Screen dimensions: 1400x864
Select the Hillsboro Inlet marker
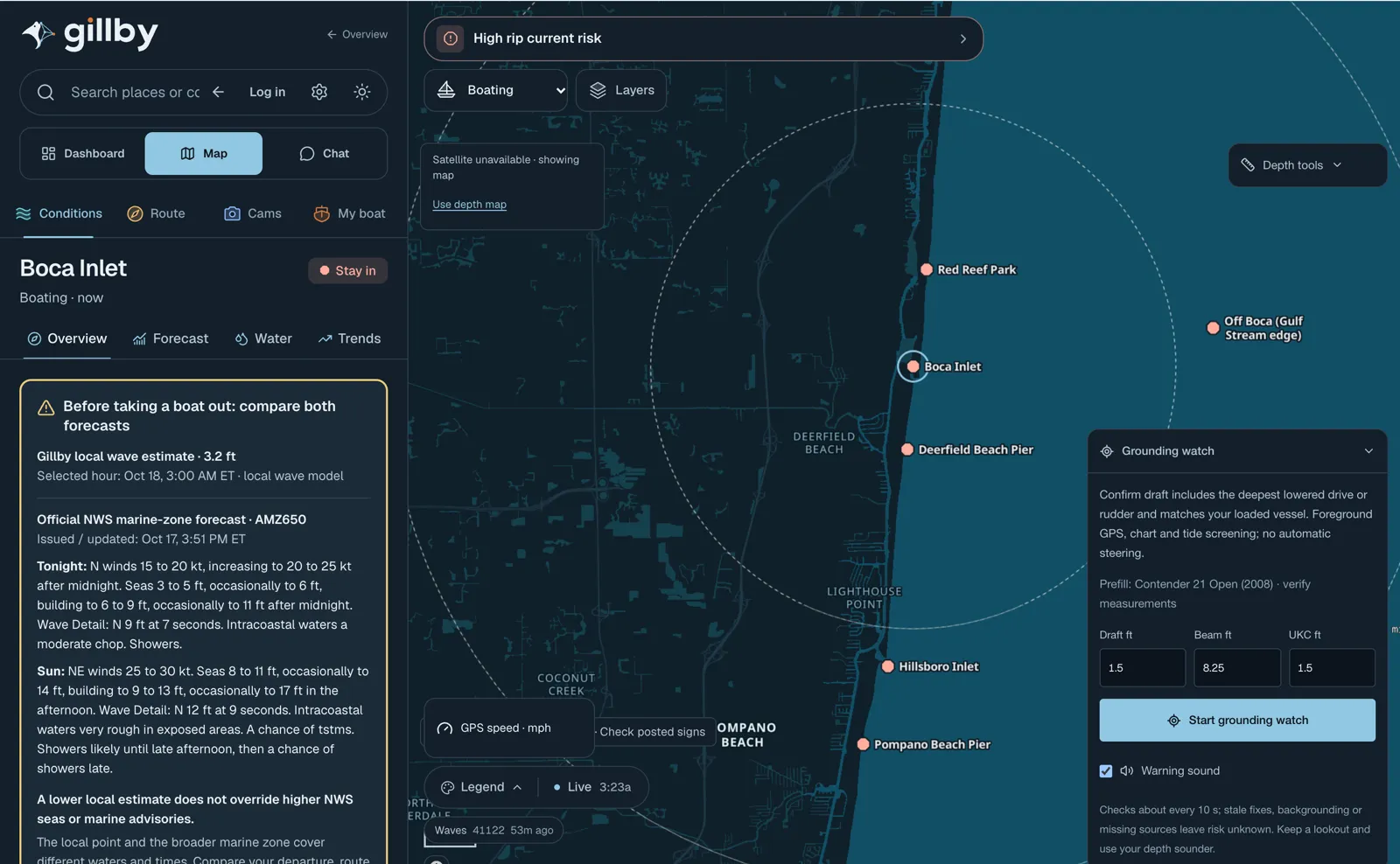(x=888, y=666)
